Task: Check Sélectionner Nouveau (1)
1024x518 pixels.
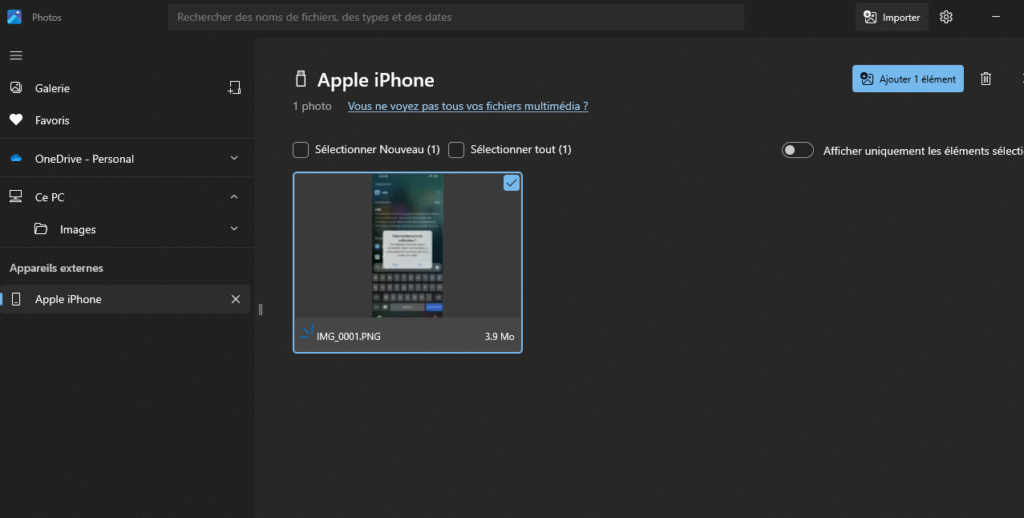Action: pyautogui.click(x=300, y=150)
